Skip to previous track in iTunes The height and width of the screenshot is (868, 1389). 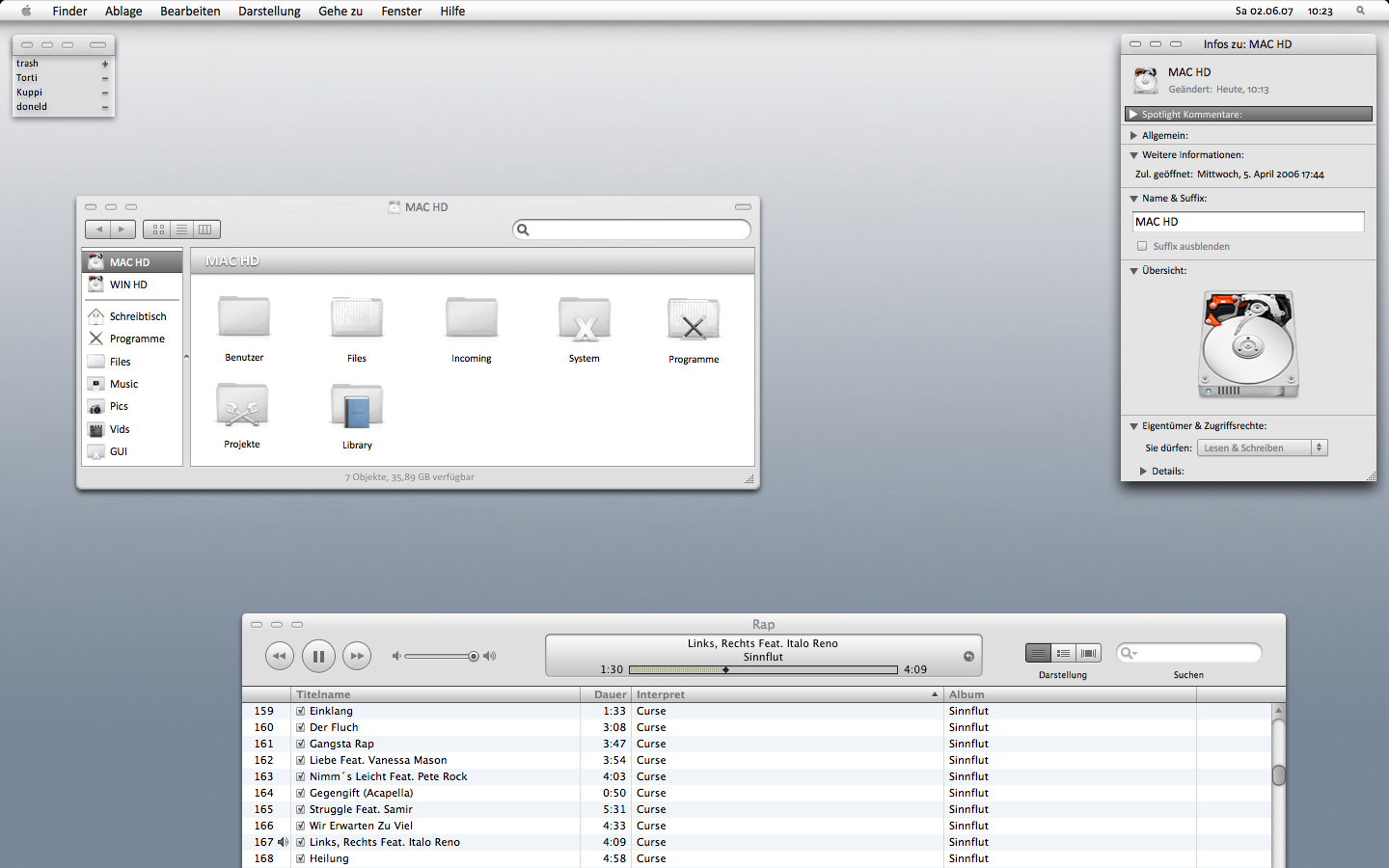click(x=280, y=656)
